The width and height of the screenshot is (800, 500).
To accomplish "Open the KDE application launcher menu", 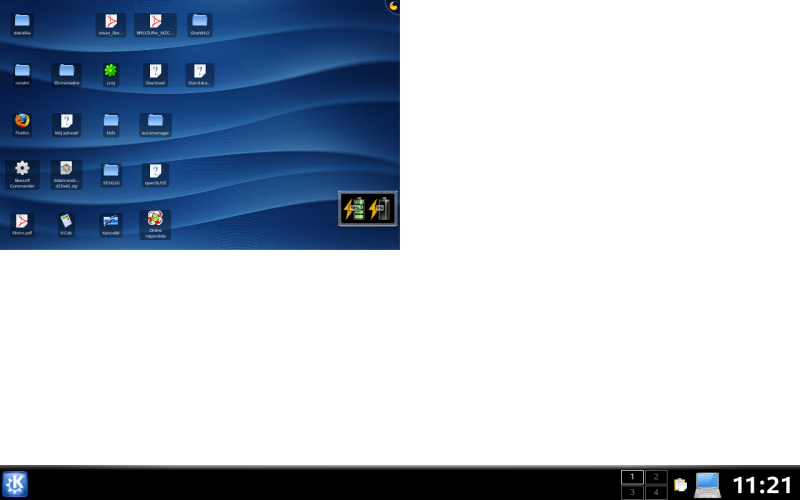I will pyautogui.click(x=15, y=484).
